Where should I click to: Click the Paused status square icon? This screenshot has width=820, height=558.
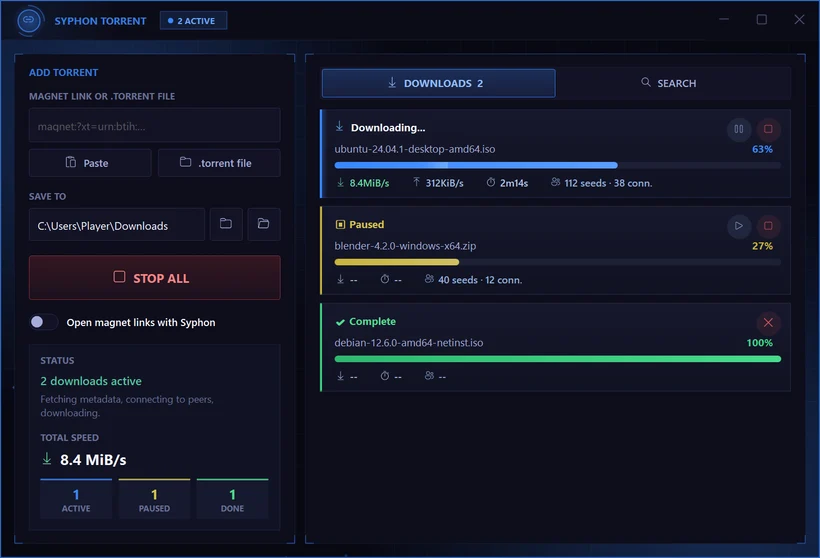[340, 224]
